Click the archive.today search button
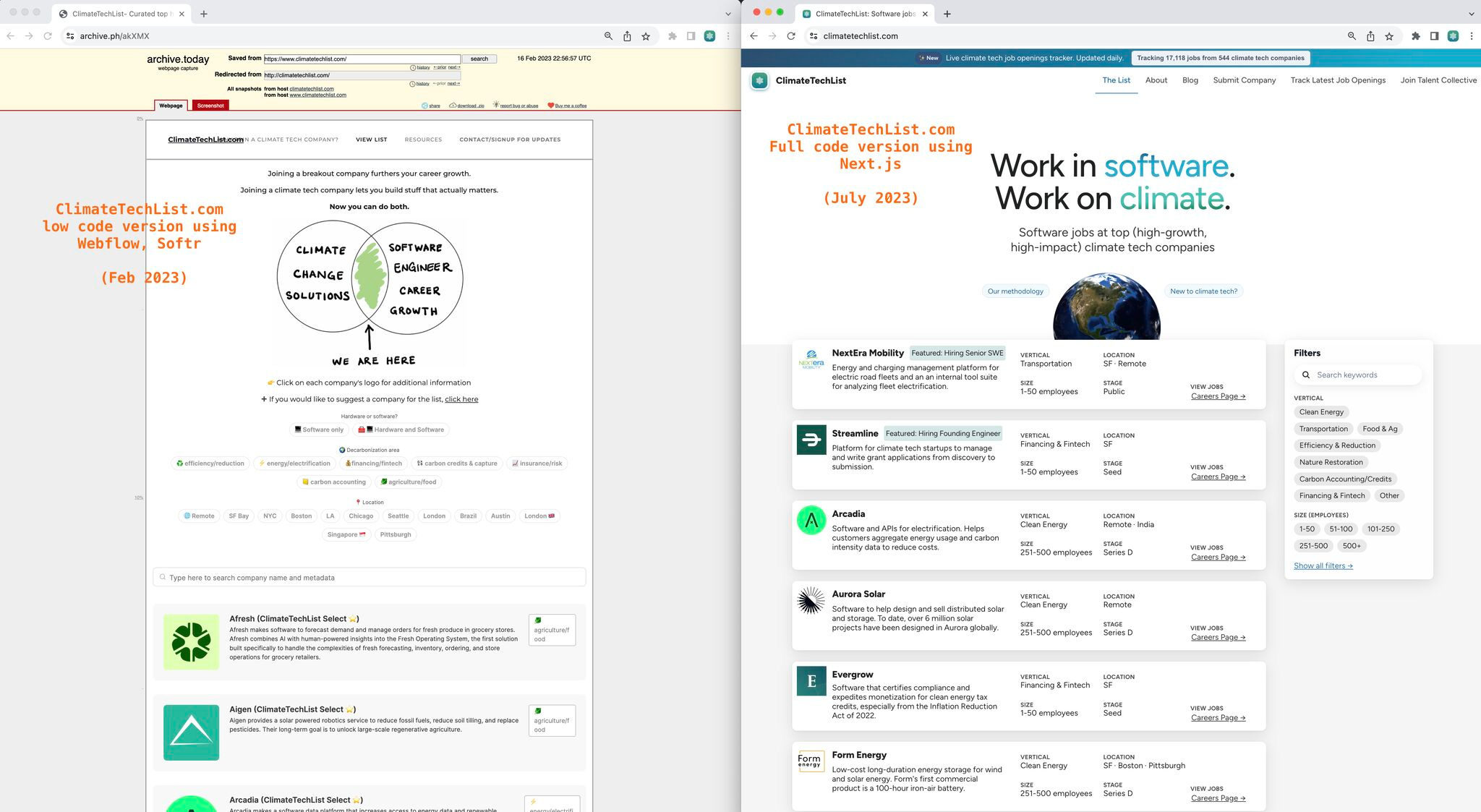Viewport: 1481px width, 812px height. tap(479, 59)
